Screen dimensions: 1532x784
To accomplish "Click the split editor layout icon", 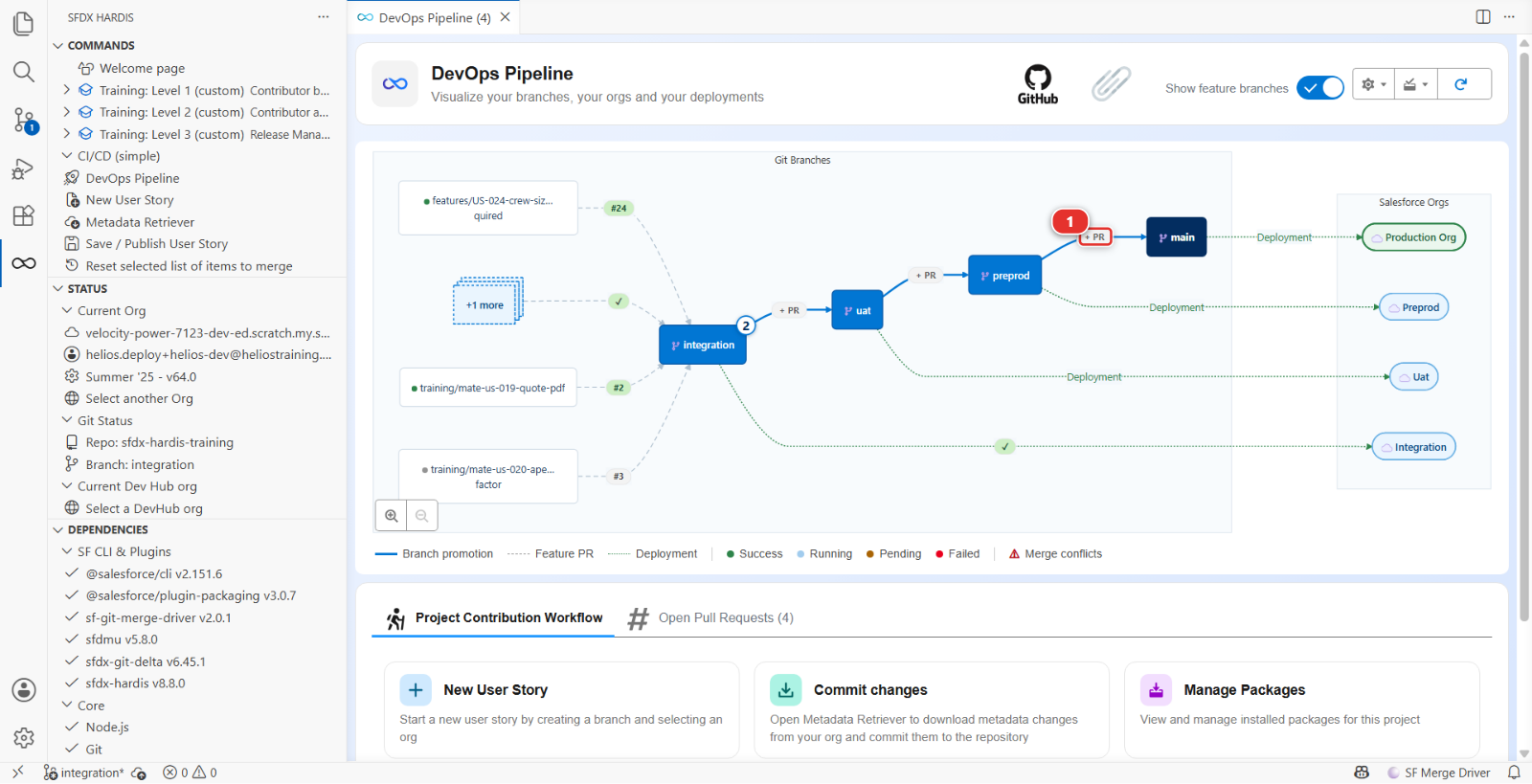I will (1483, 17).
